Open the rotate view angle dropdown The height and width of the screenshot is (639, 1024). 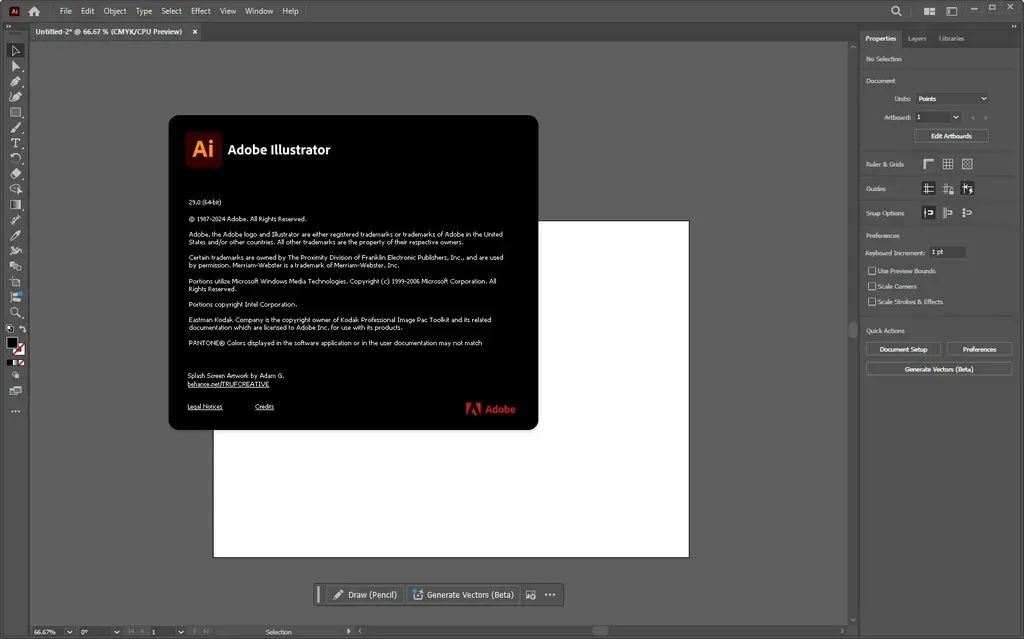[x=116, y=632]
